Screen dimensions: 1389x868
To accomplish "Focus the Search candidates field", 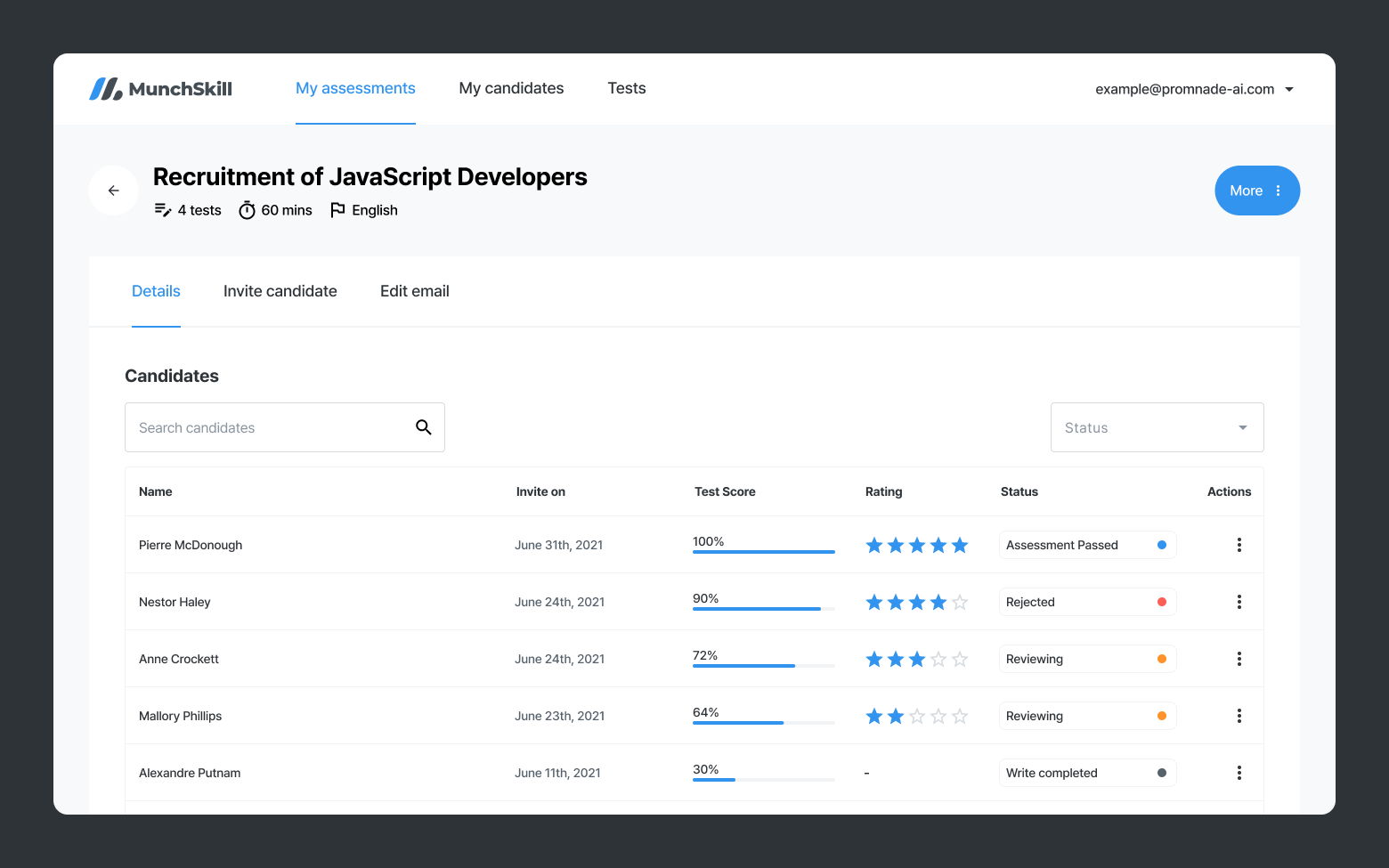I will coord(285,427).
